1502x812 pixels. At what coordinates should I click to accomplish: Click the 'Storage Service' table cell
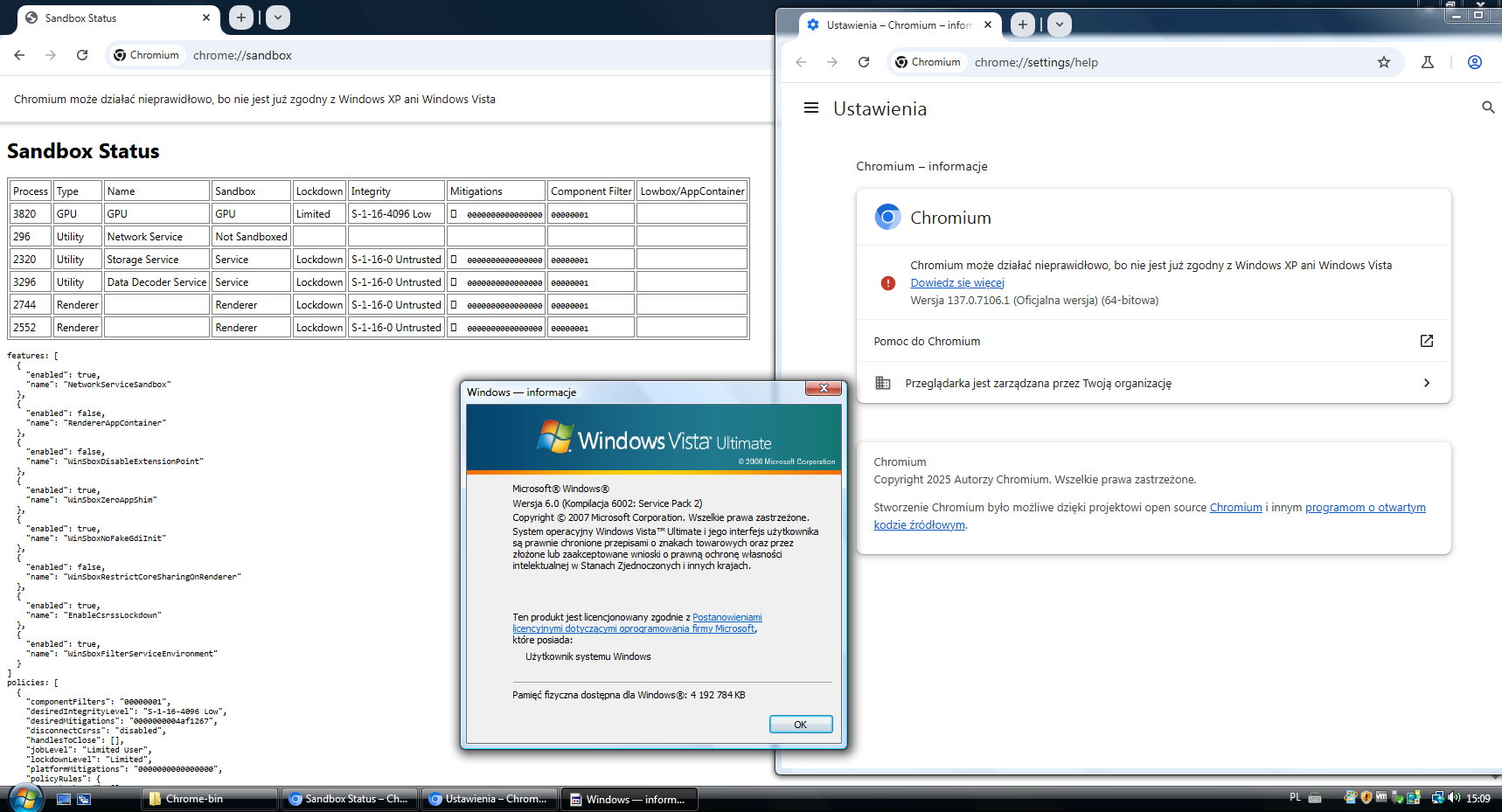pos(157,260)
